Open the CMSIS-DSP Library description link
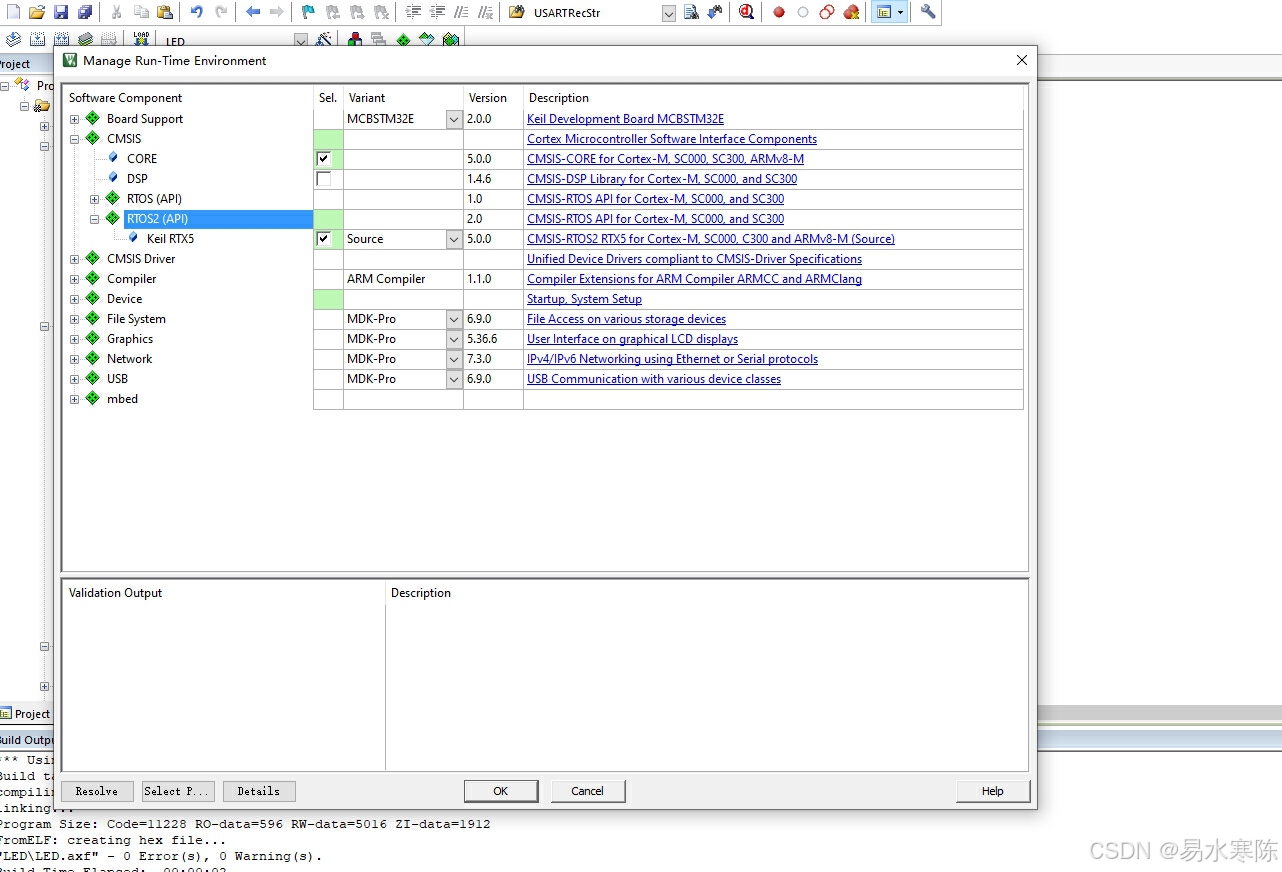 tap(662, 179)
